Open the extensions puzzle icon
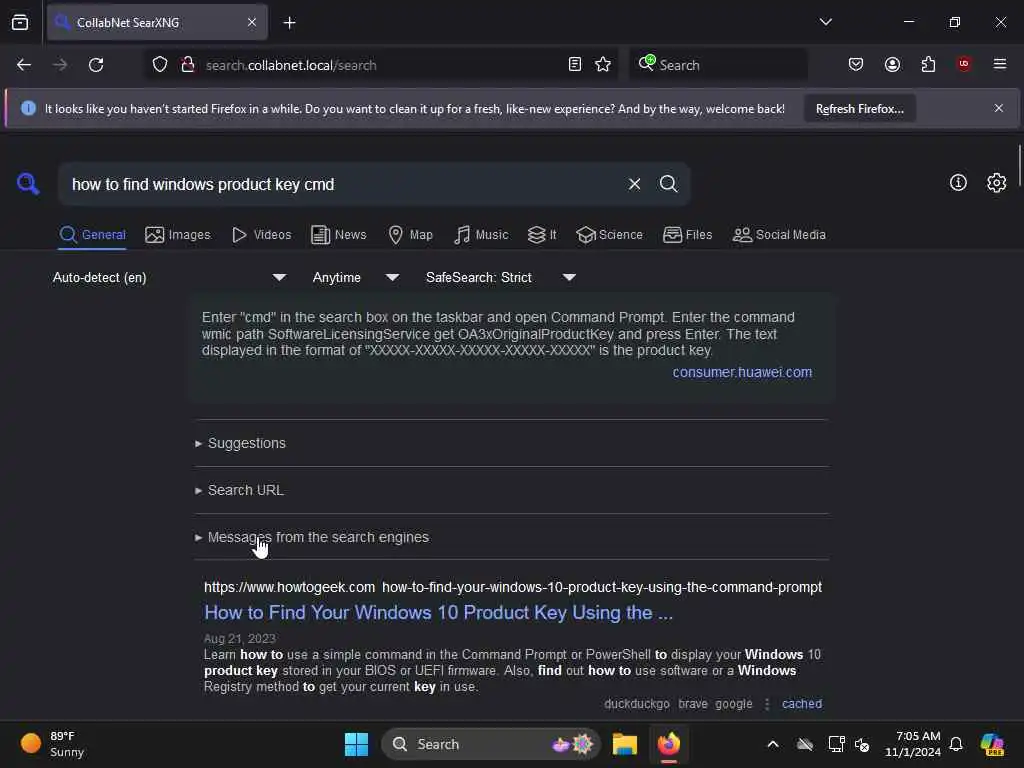 [x=928, y=65]
